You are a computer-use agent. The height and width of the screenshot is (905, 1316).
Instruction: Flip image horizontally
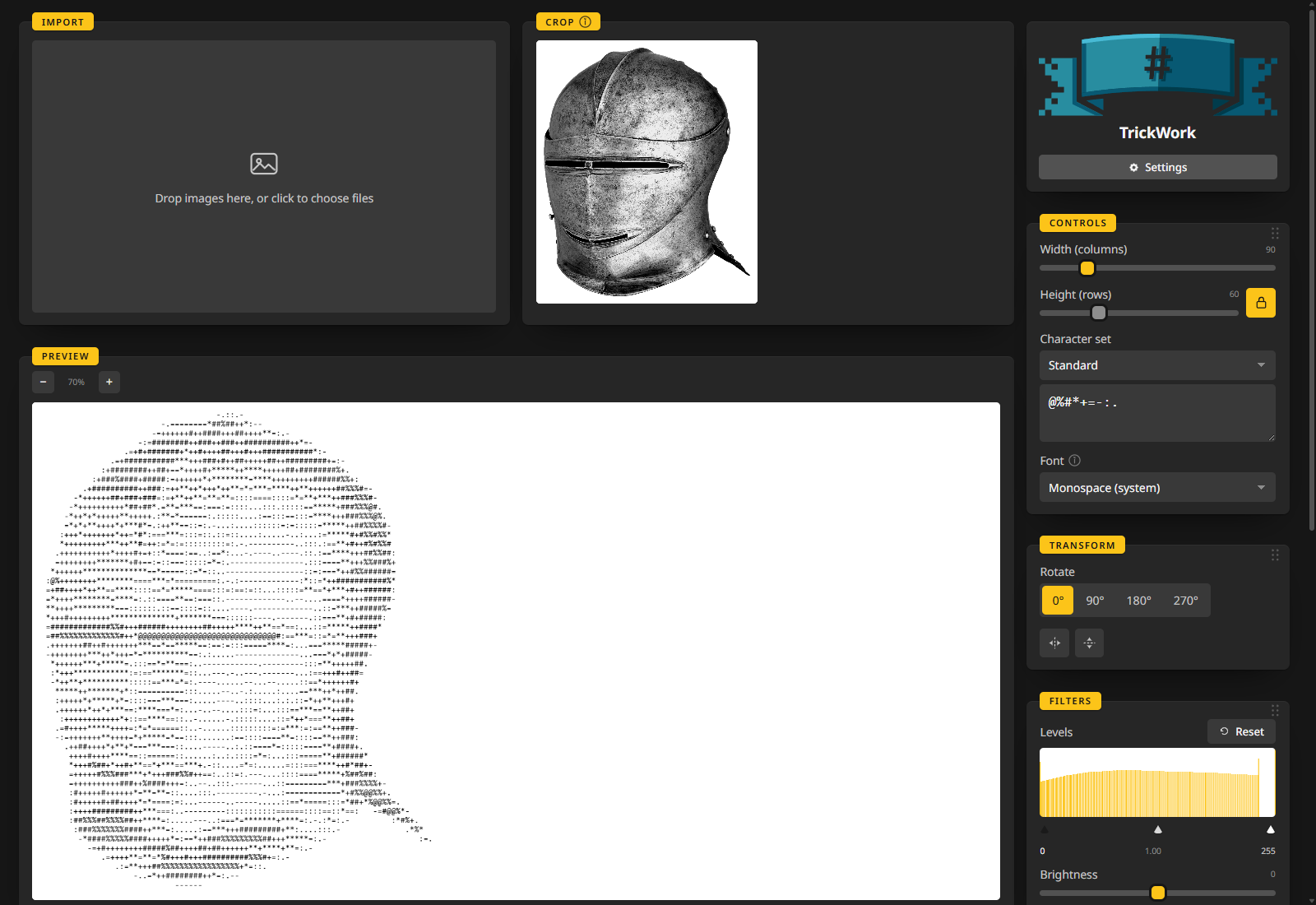coord(1054,643)
